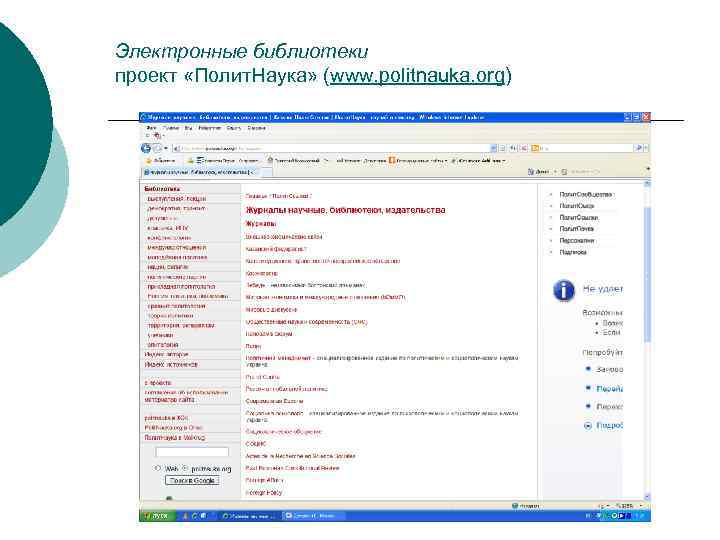Open the 'о проекте' sidebar link

click(x=158, y=382)
